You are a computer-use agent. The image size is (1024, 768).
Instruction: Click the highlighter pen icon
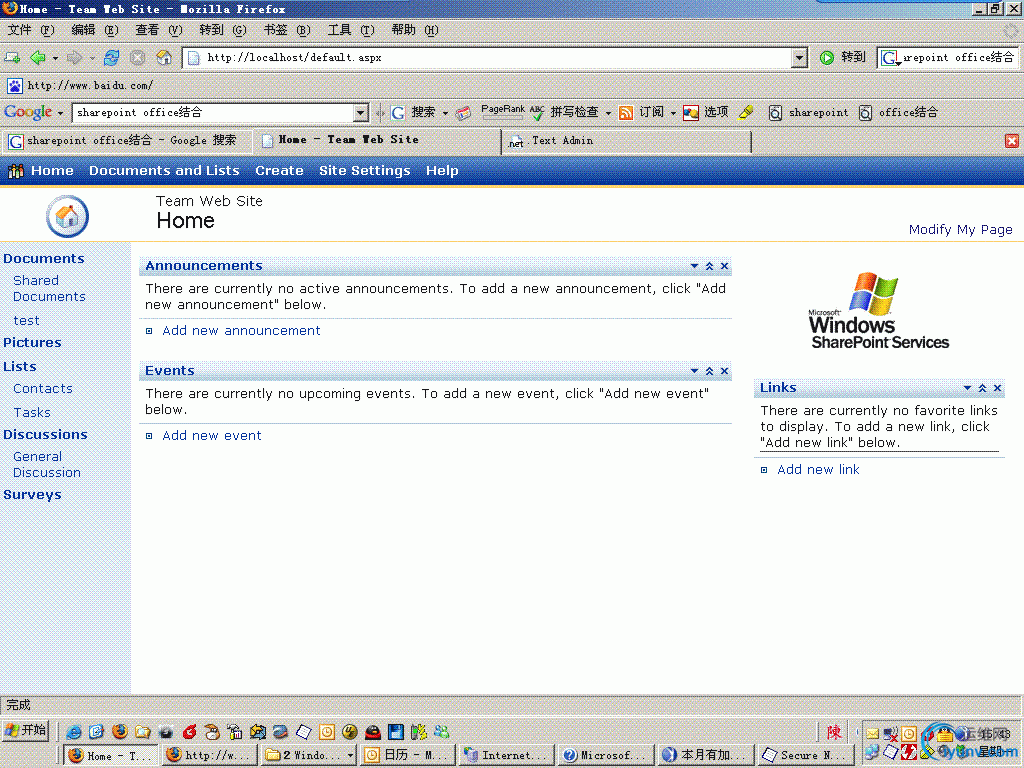746,112
